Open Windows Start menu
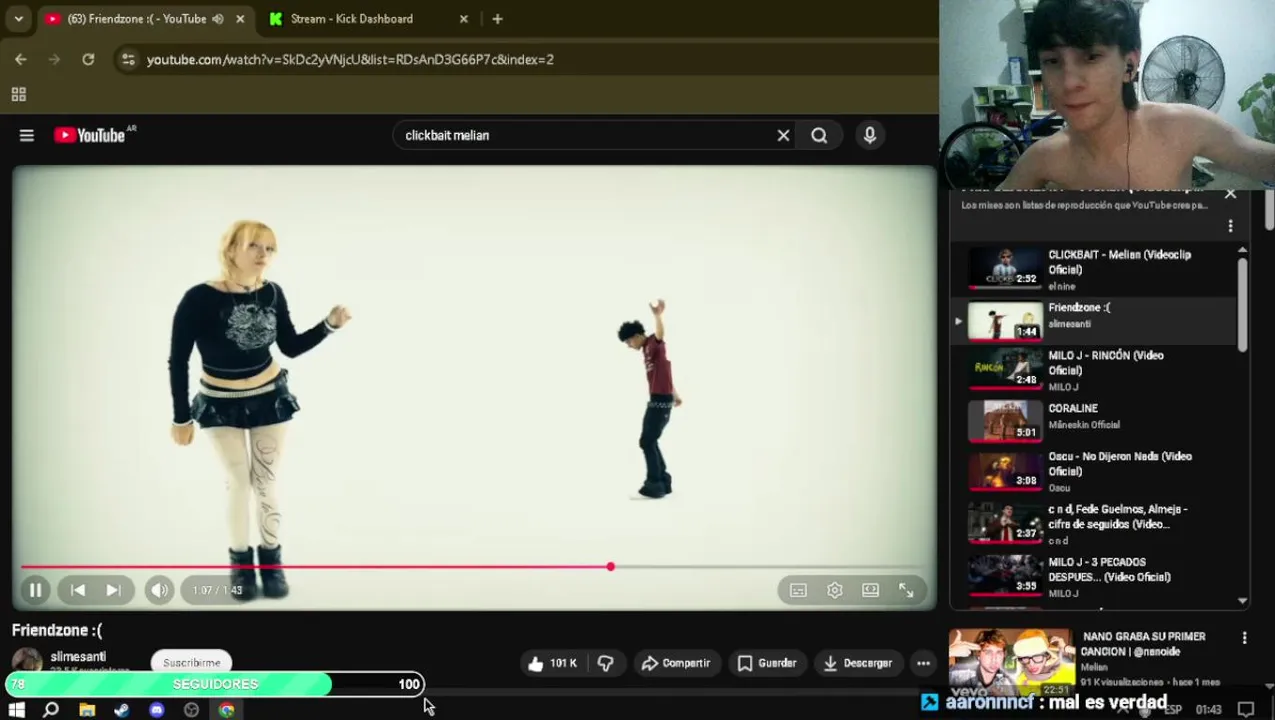Image resolution: width=1275 pixels, height=720 pixels. point(16,709)
